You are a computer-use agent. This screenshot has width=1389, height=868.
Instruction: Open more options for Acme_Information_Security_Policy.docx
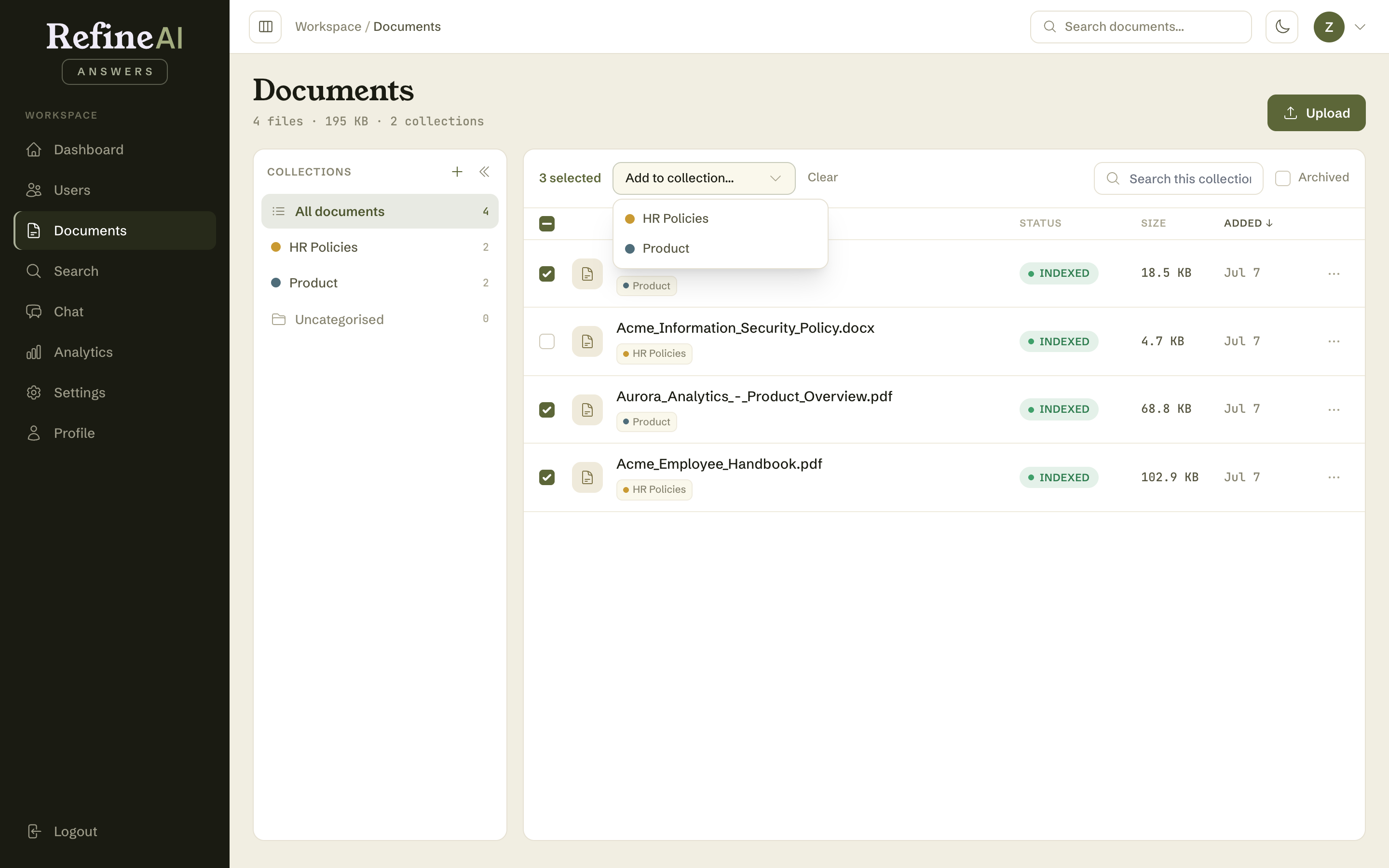(x=1334, y=341)
